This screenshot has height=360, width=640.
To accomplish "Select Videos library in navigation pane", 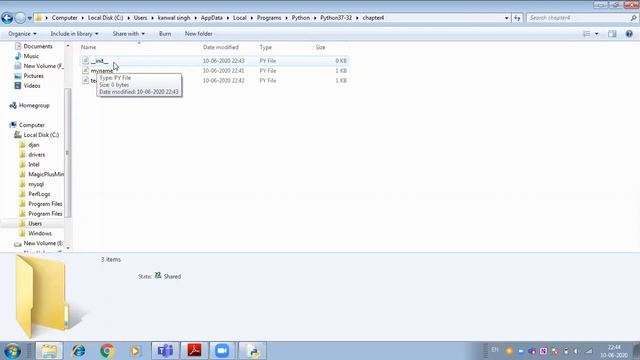I will pyautogui.click(x=32, y=86).
